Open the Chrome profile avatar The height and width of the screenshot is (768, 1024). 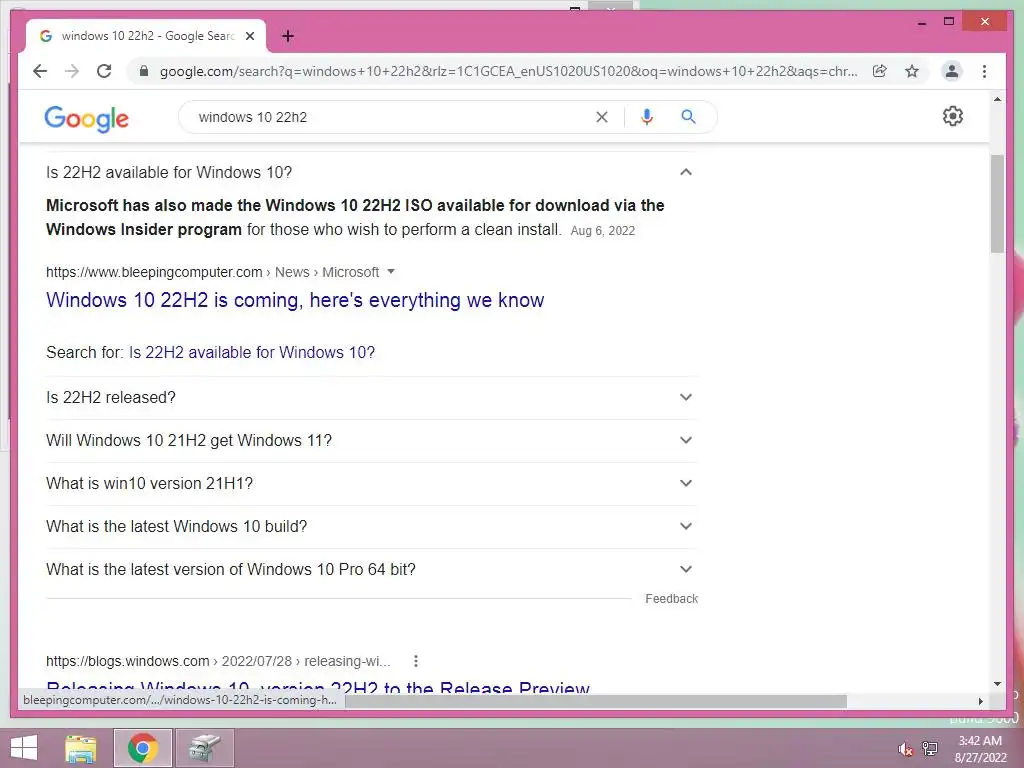[x=952, y=71]
